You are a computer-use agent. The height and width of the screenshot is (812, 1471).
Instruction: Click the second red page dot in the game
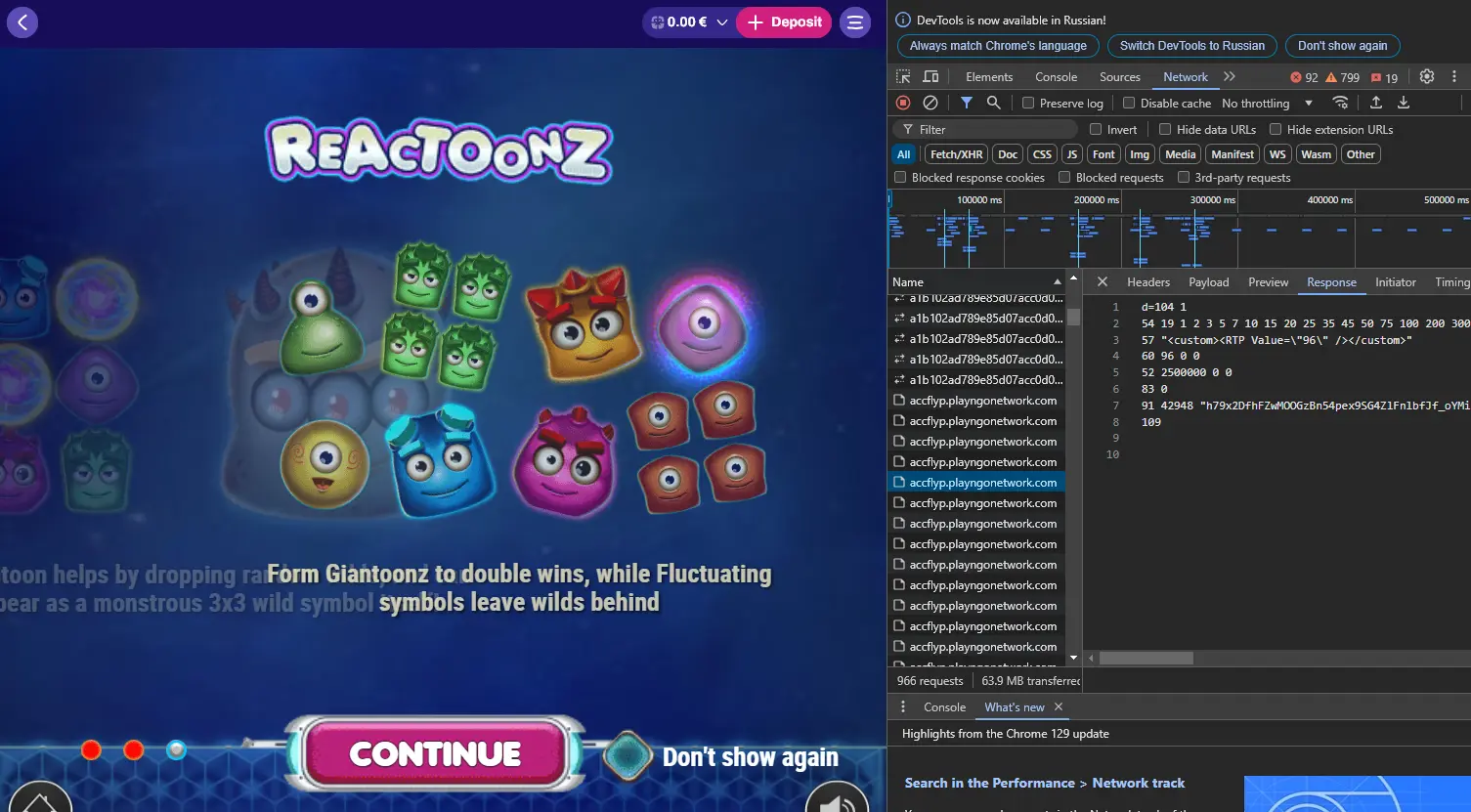pos(134,749)
